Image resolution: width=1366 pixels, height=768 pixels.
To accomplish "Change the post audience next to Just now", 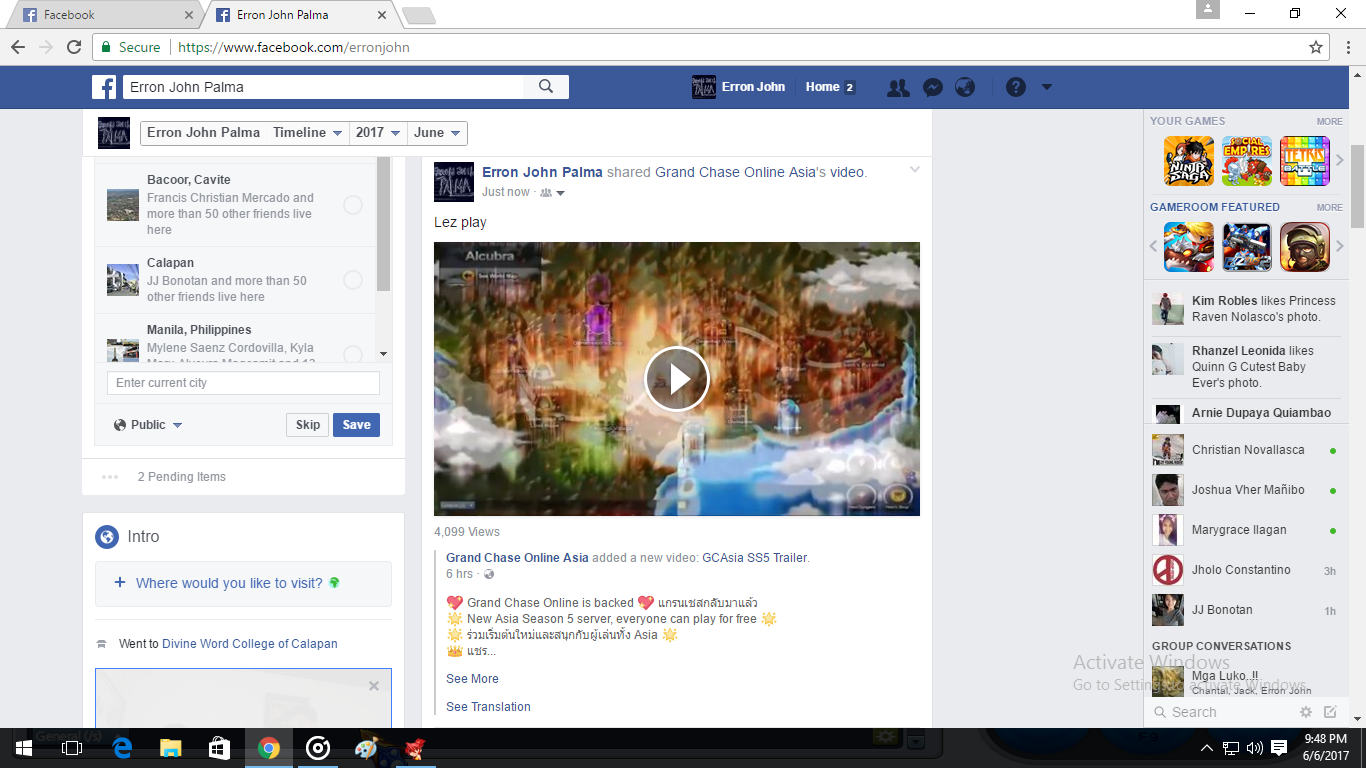I will (x=553, y=193).
